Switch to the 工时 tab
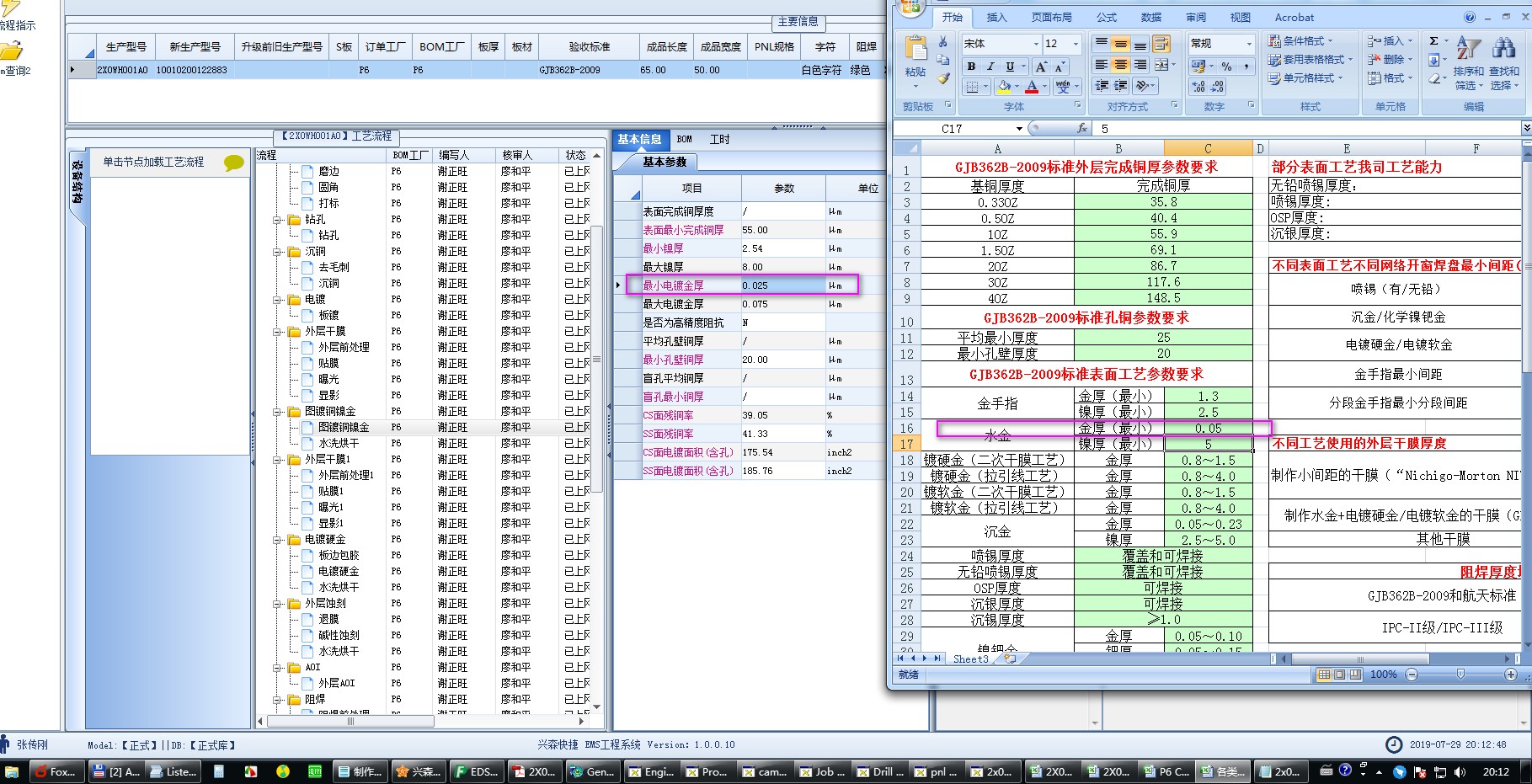 719,140
